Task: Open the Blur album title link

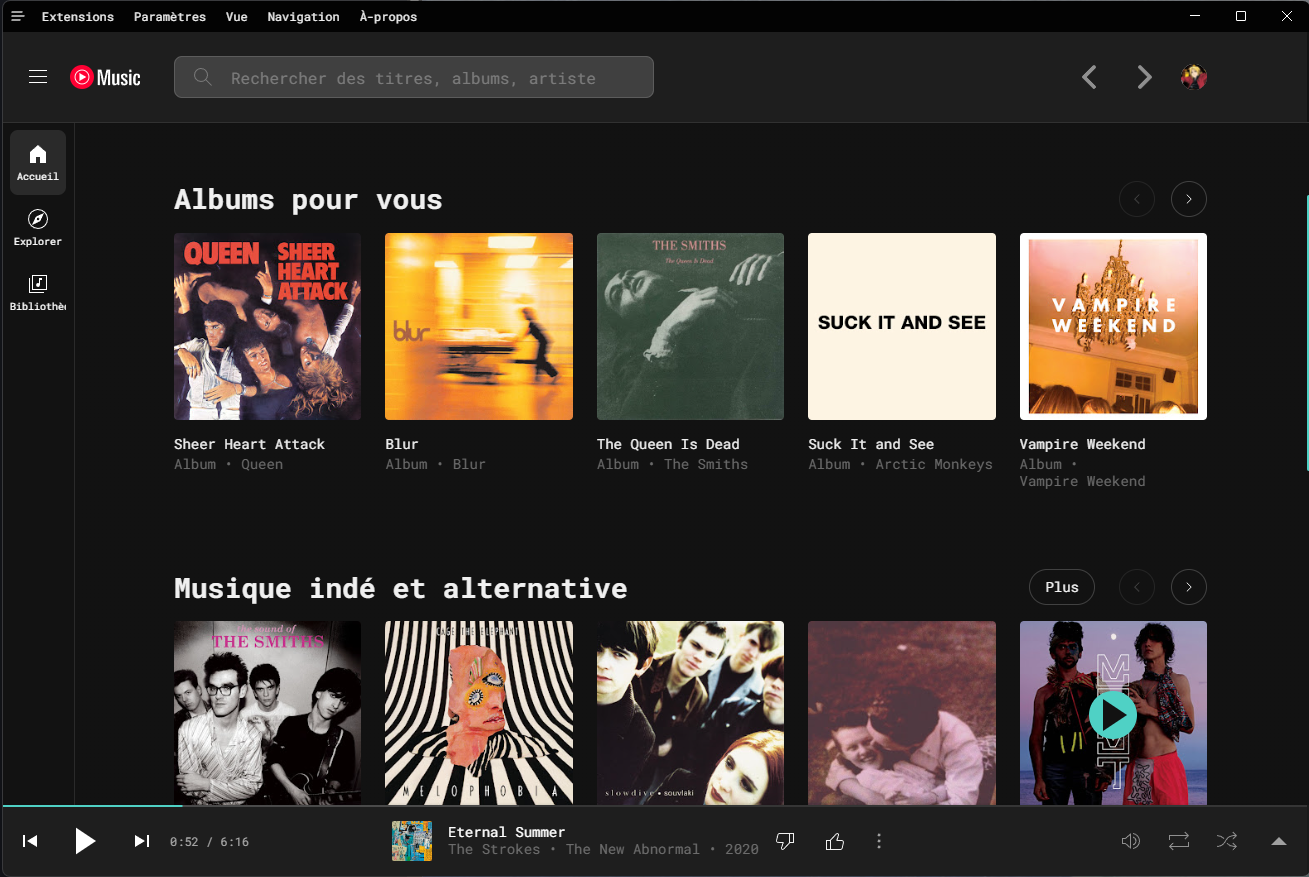Action: 402,444
